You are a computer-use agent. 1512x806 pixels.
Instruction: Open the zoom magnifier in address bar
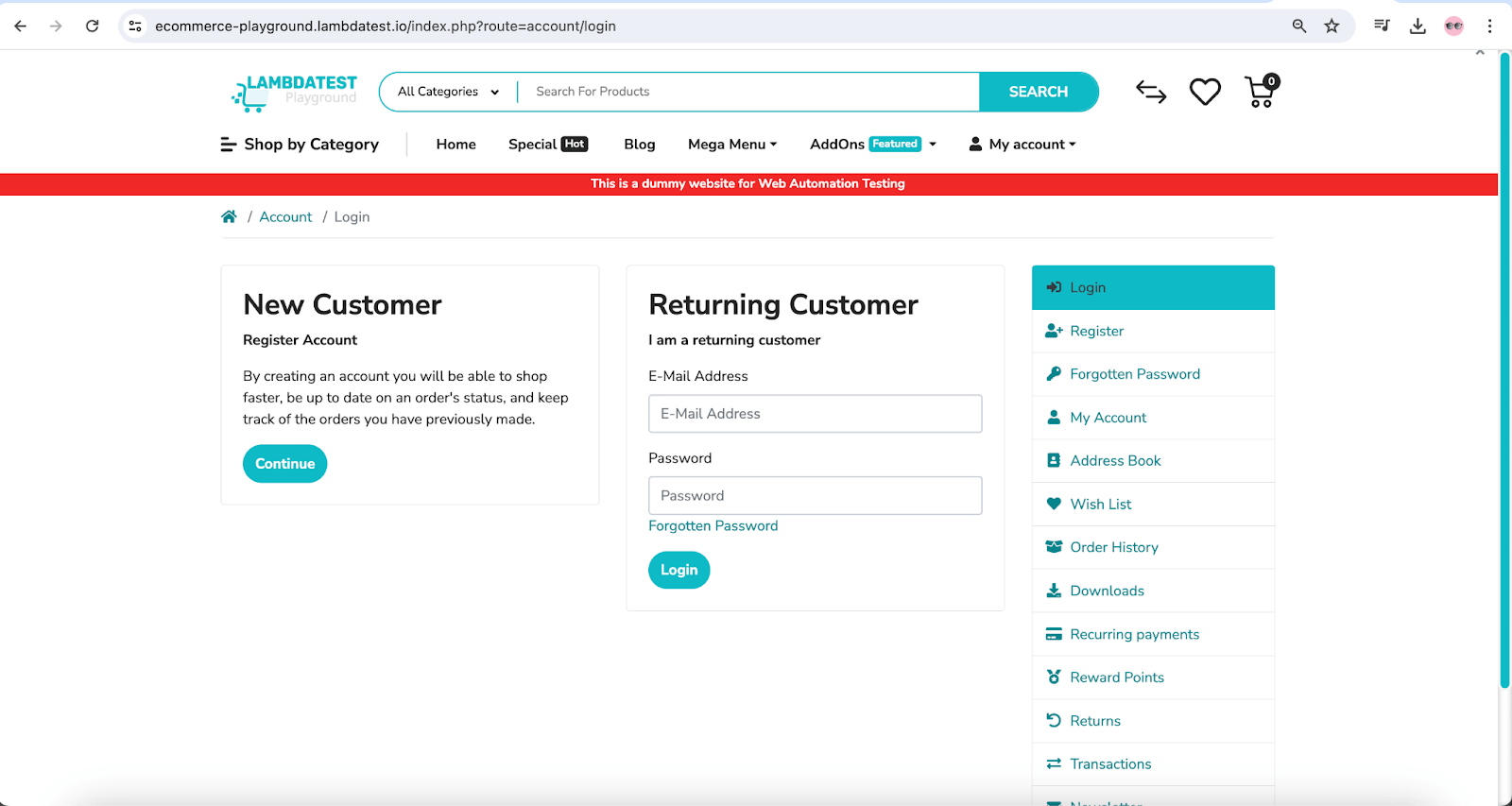(1299, 26)
